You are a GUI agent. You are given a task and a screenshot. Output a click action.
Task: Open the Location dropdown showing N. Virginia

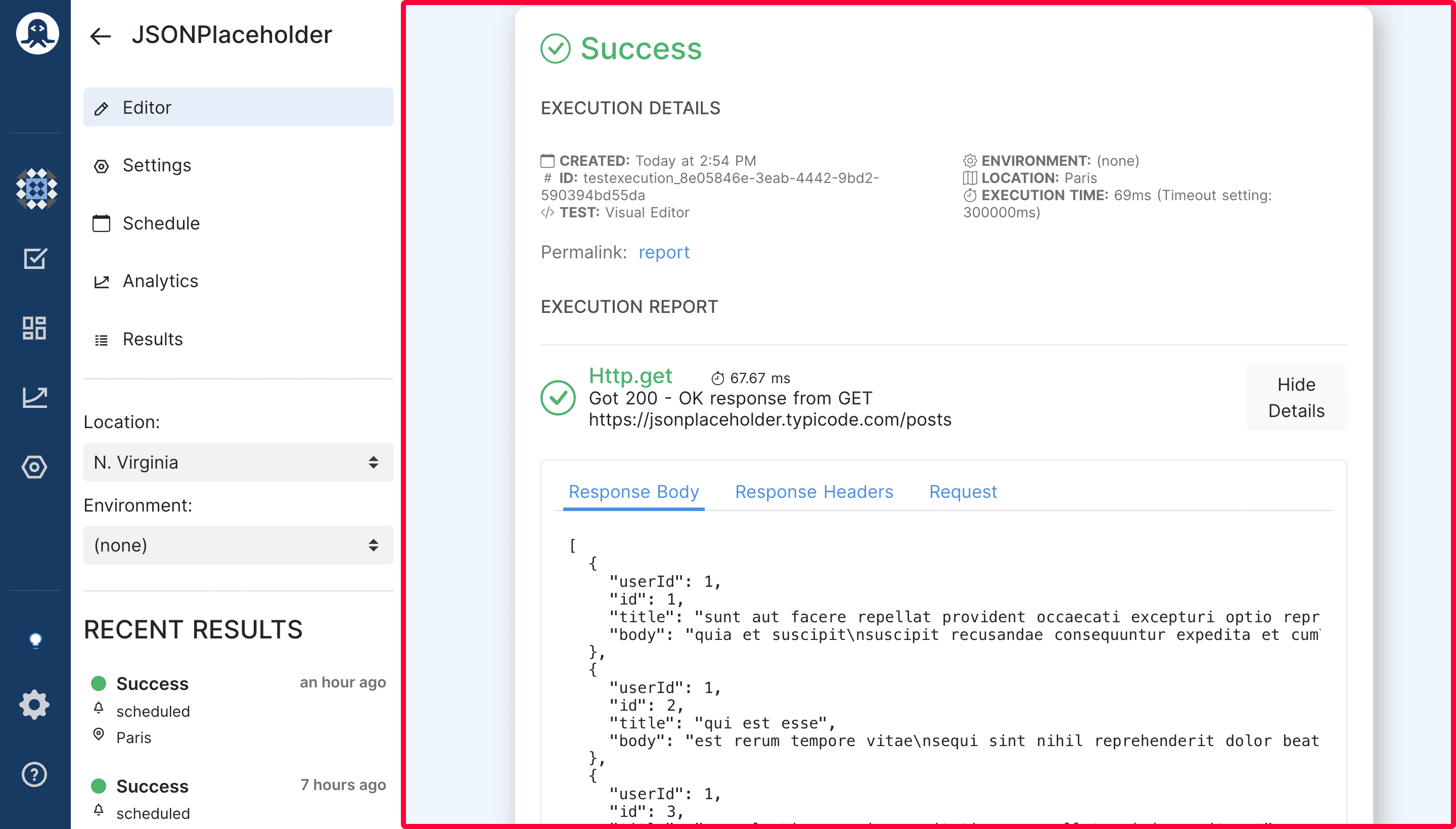click(x=238, y=462)
